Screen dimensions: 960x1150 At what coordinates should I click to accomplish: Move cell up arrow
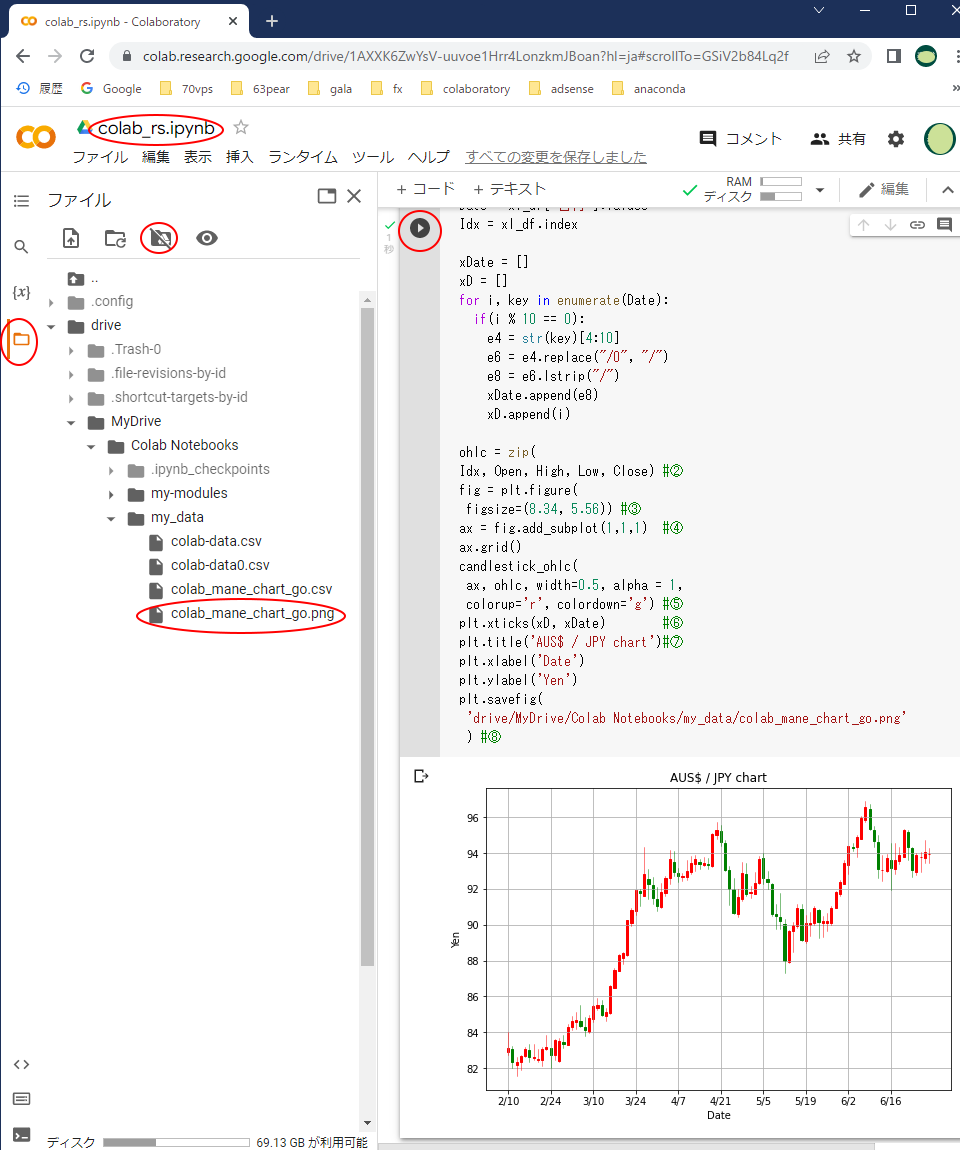tap(864, 225)
